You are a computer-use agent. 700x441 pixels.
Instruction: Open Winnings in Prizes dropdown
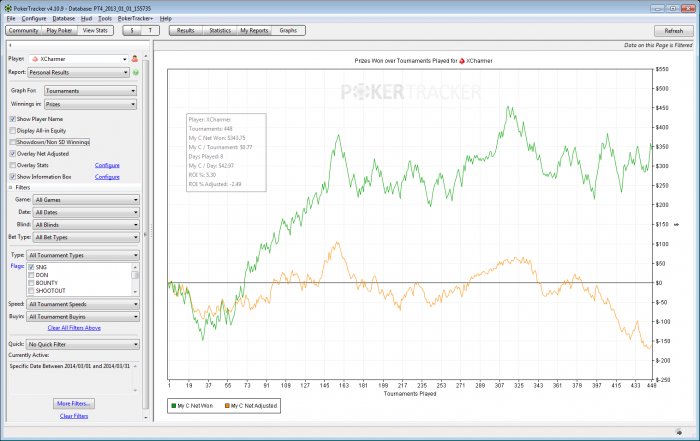pyautogui.click(x=91, y=104)
